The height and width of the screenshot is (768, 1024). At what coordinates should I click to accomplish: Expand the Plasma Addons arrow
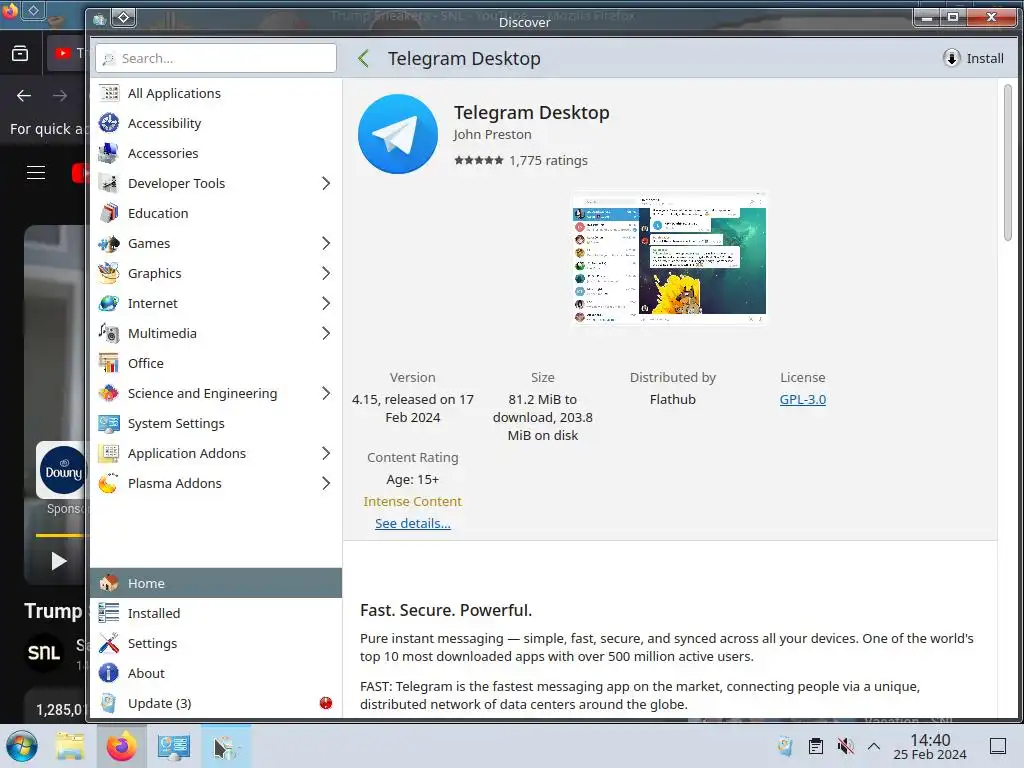click(326, 484)
